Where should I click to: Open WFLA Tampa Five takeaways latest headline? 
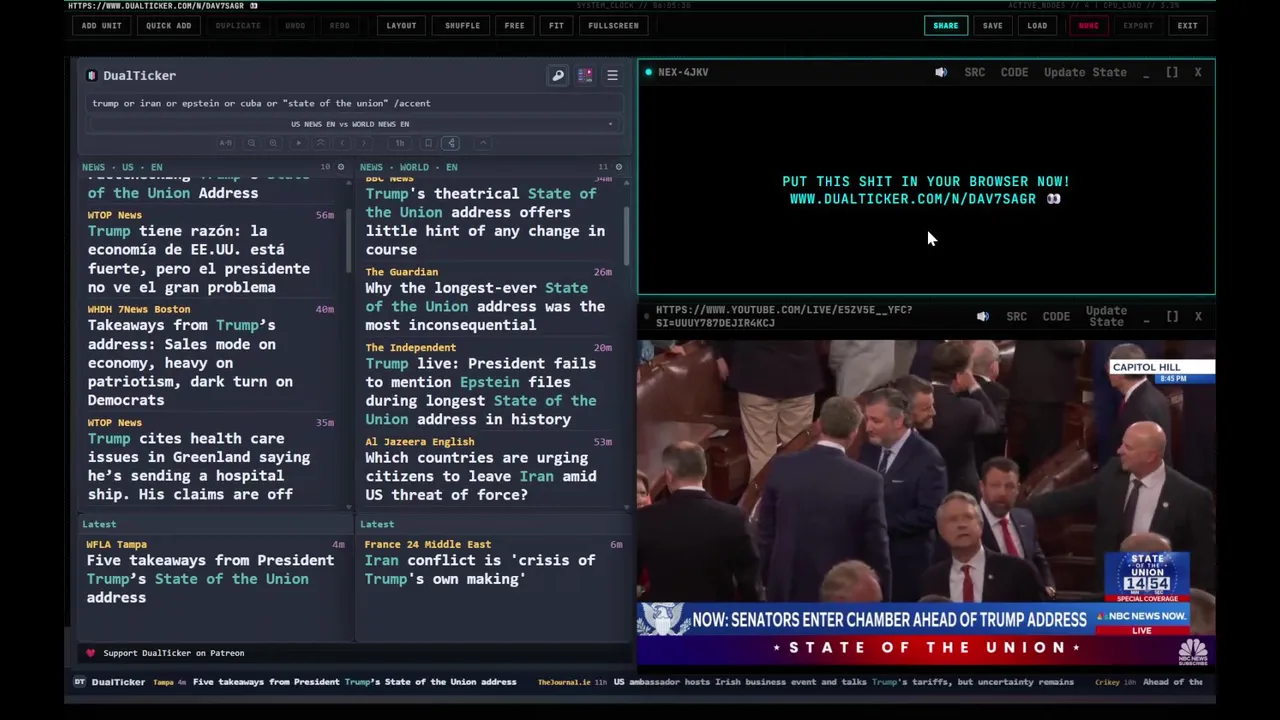tap(210, 578)
